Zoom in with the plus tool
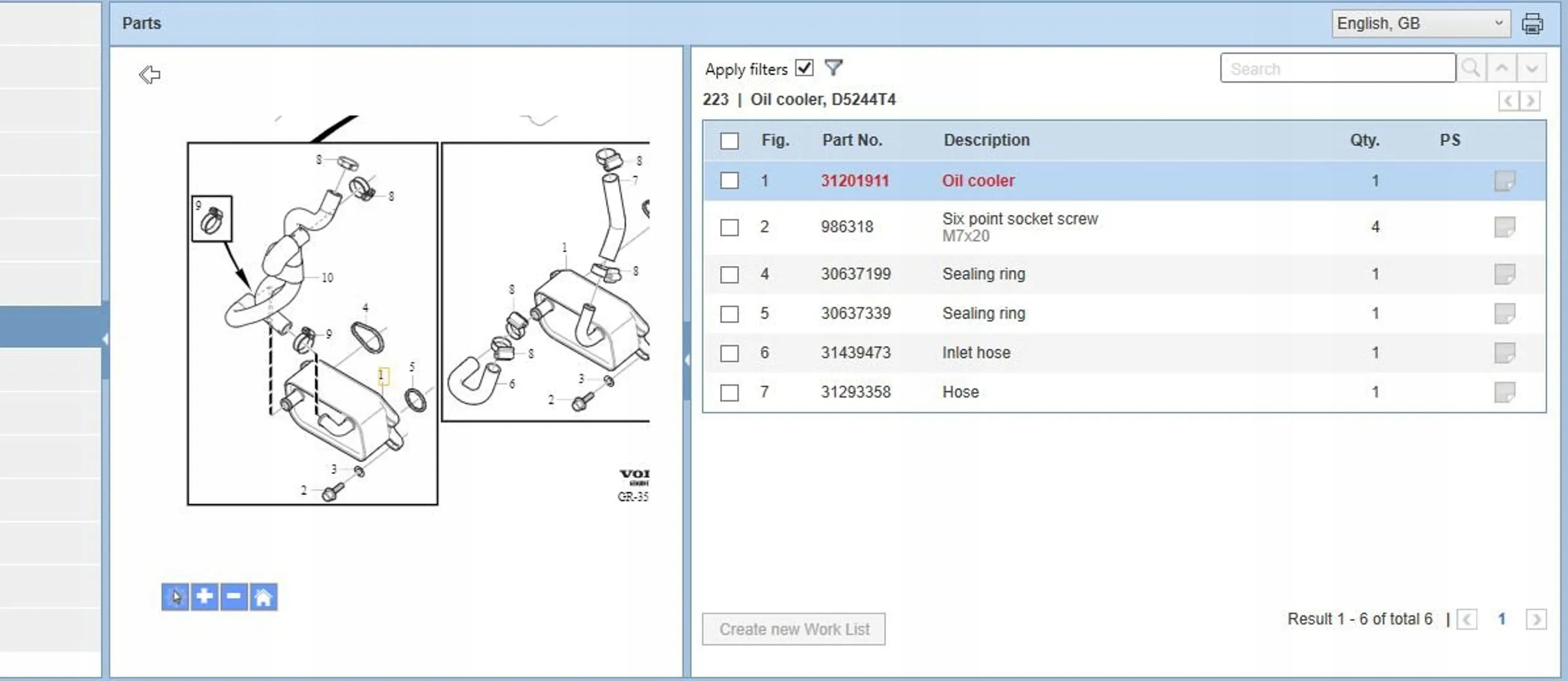 click(x=204, y=596)
